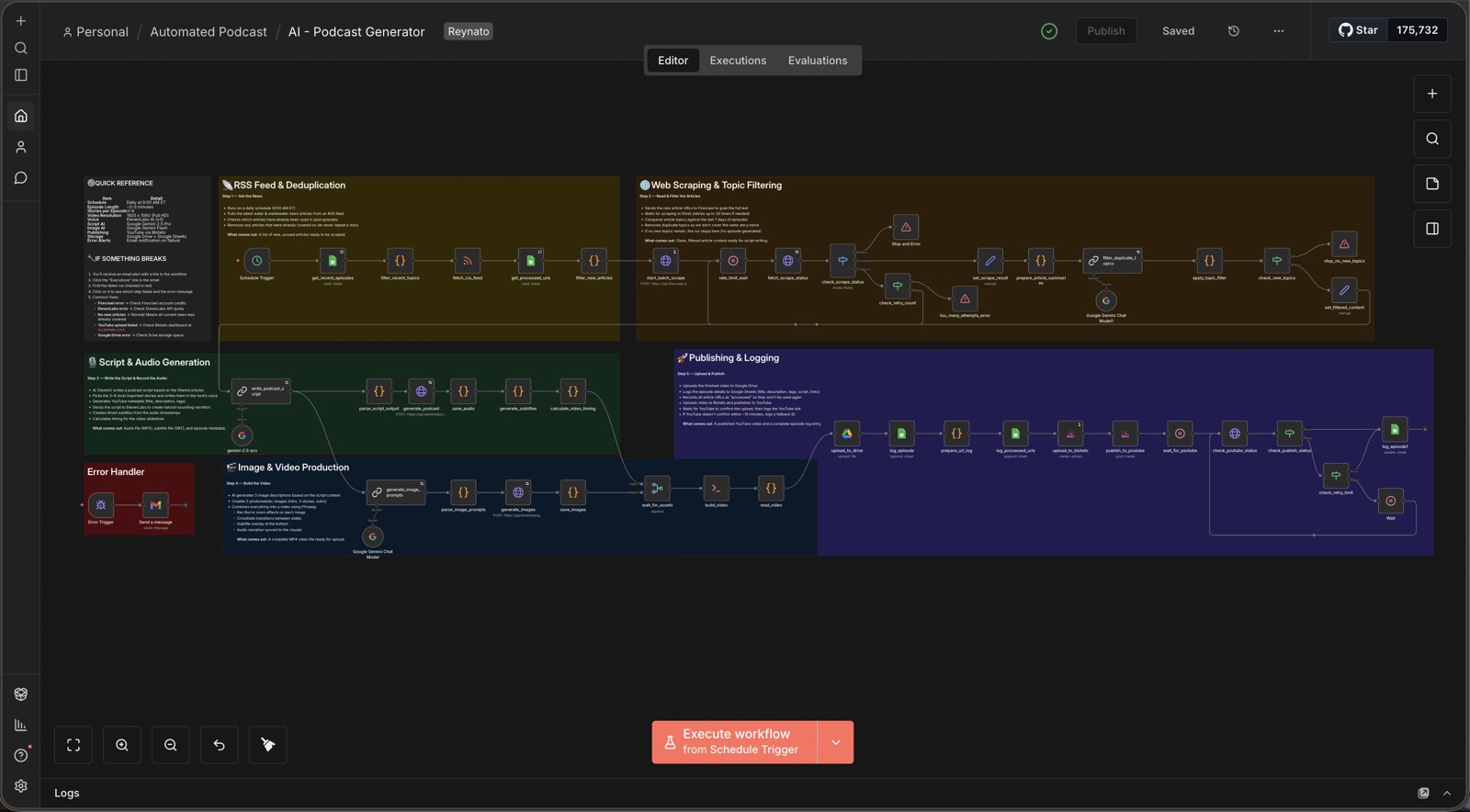Select the fetch_rss_feed node
1470x812 pixels.
click(467, 261)
